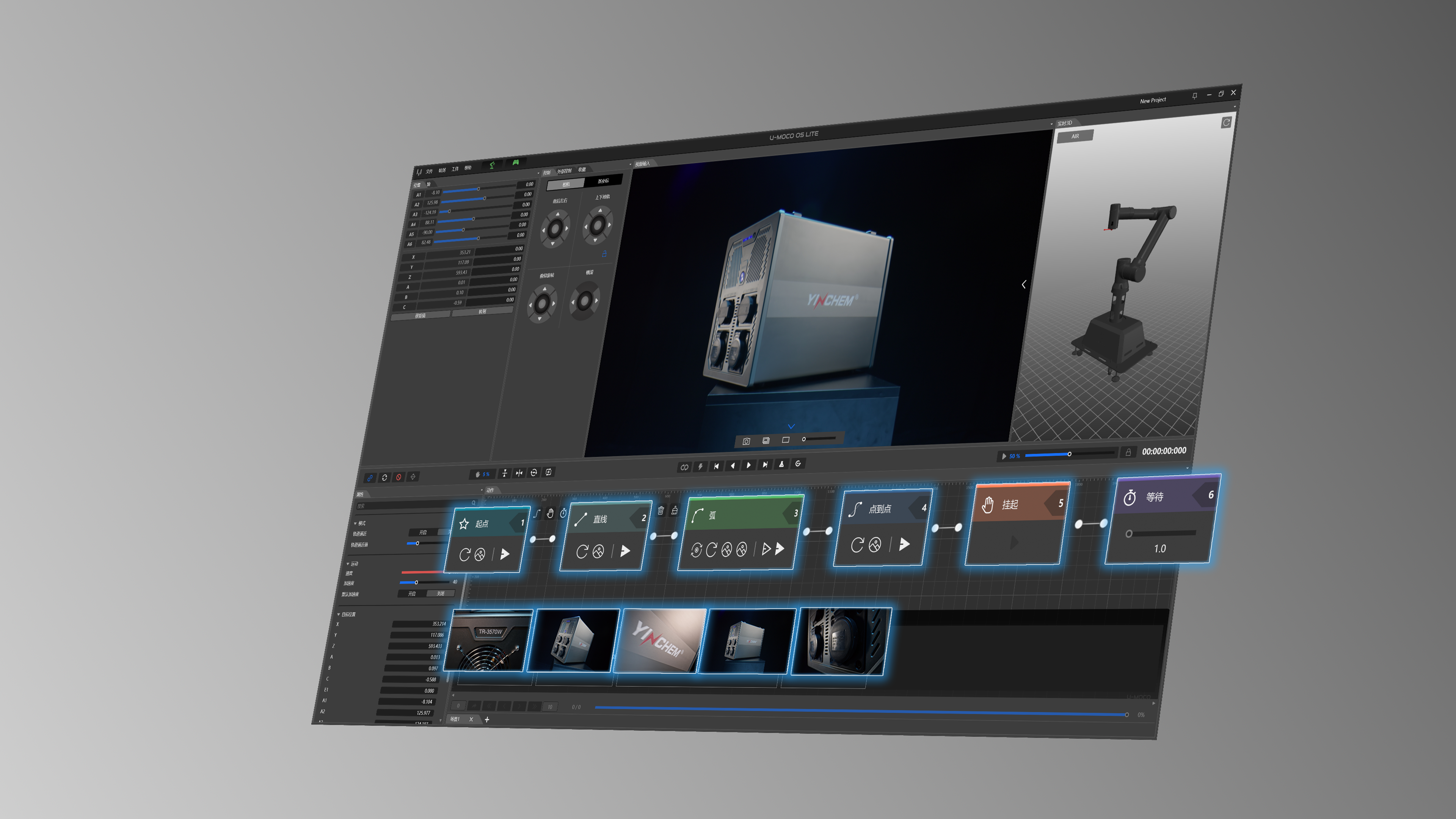
Task: Toggle the blue padlock under 上下地轨 joystick
Action: coord(604,254)
